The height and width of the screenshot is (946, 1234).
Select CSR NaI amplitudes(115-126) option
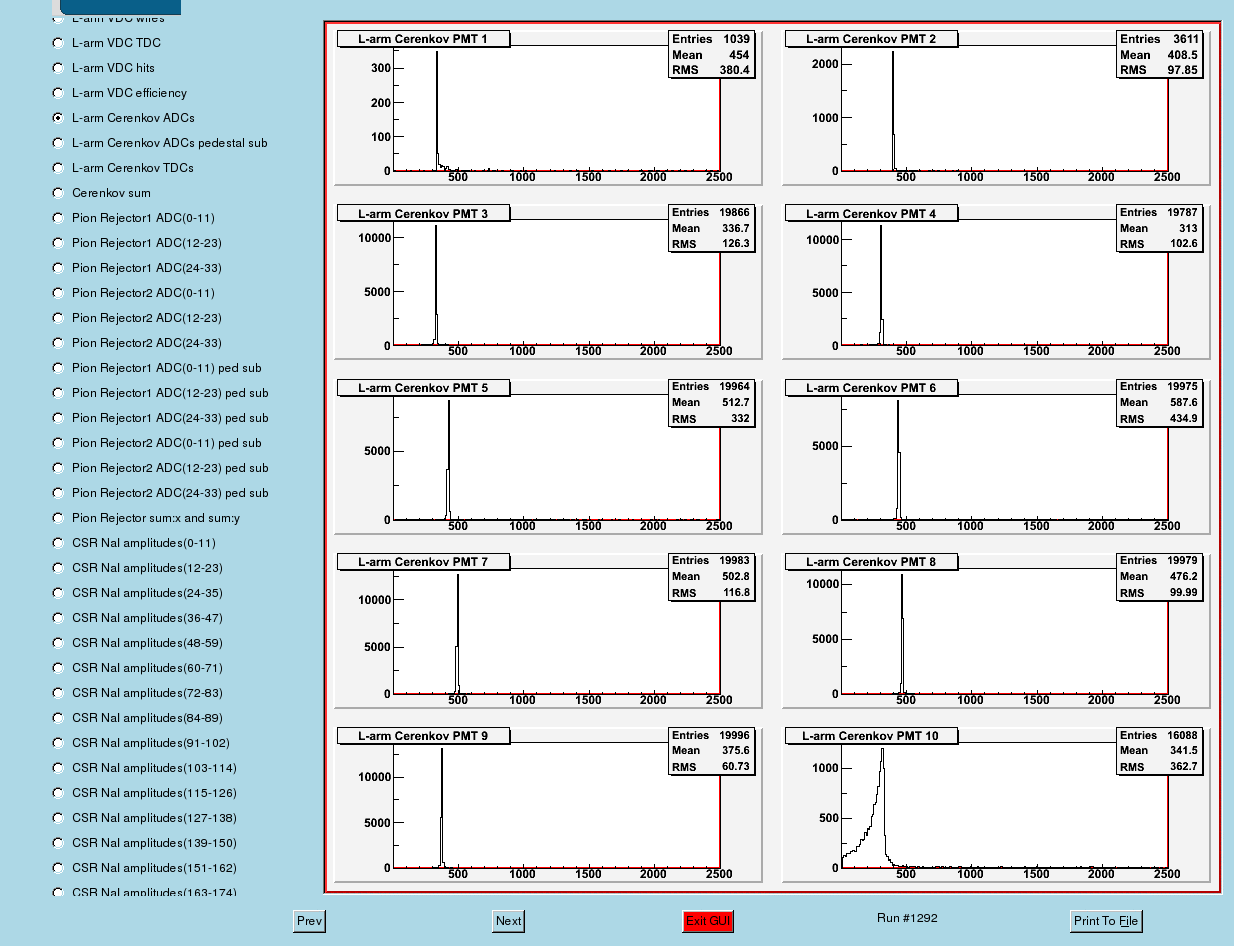pyautogui.click(x=58, y=793)
